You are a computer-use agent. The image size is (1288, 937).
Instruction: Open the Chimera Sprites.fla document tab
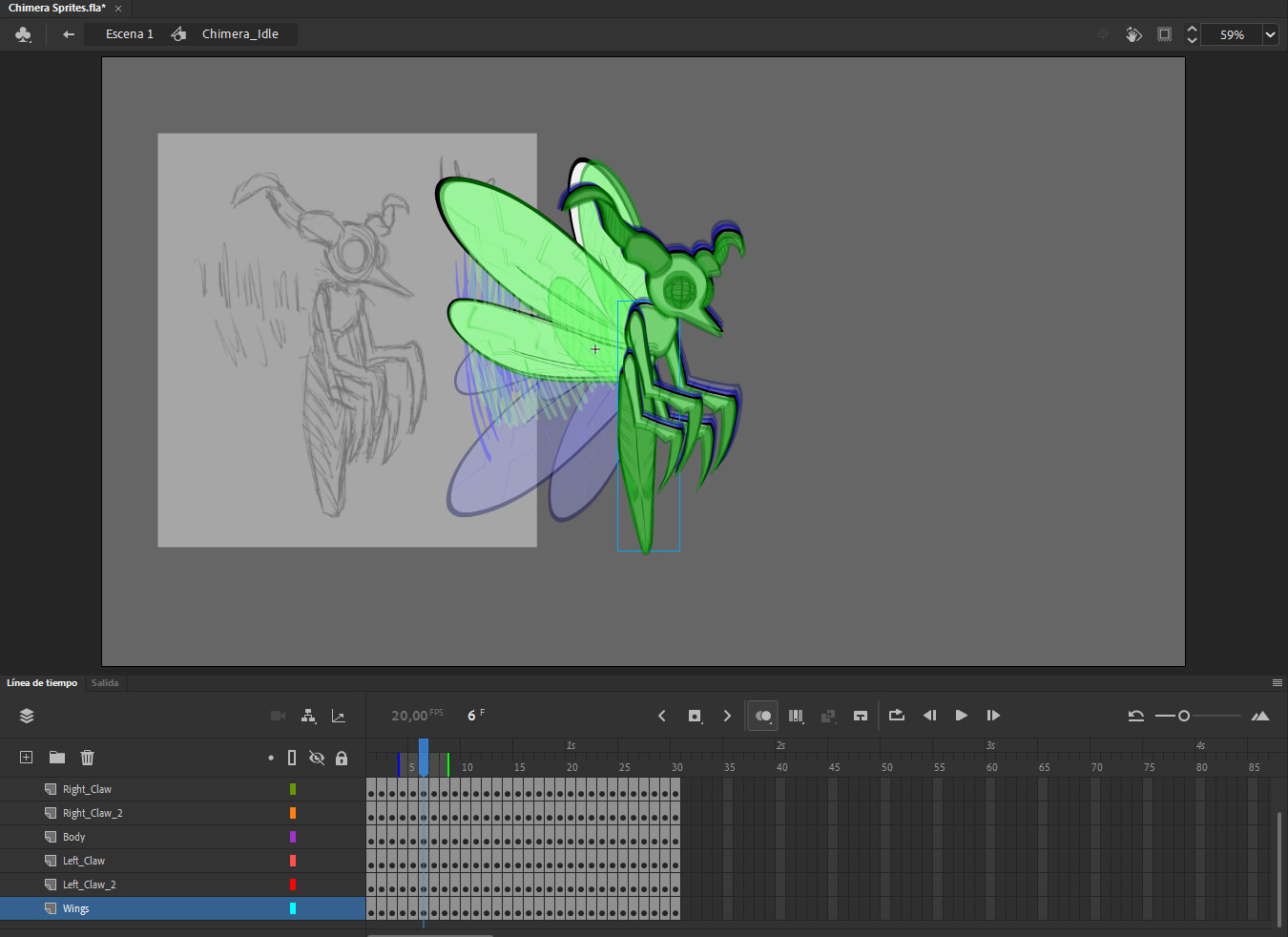tap(59, 8)
